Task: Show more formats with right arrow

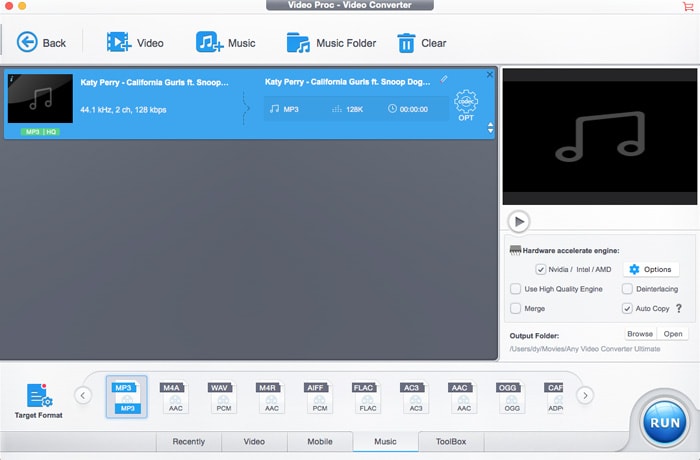Action: click(x=585, y=395)
